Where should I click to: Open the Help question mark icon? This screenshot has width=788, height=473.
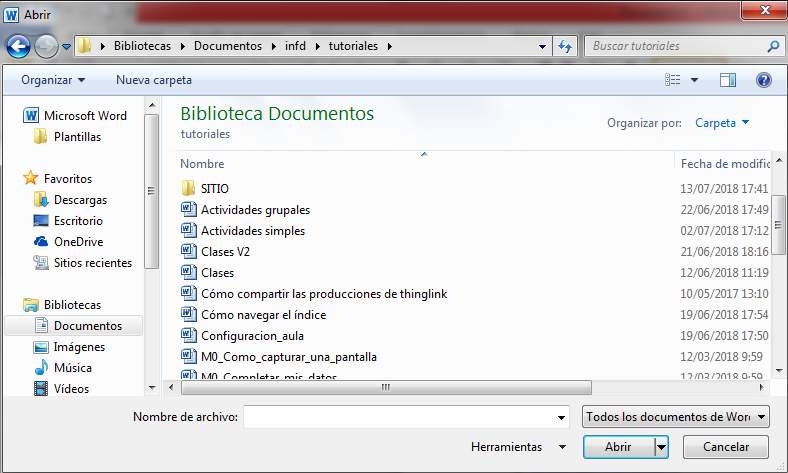click(x=763, y=80)
